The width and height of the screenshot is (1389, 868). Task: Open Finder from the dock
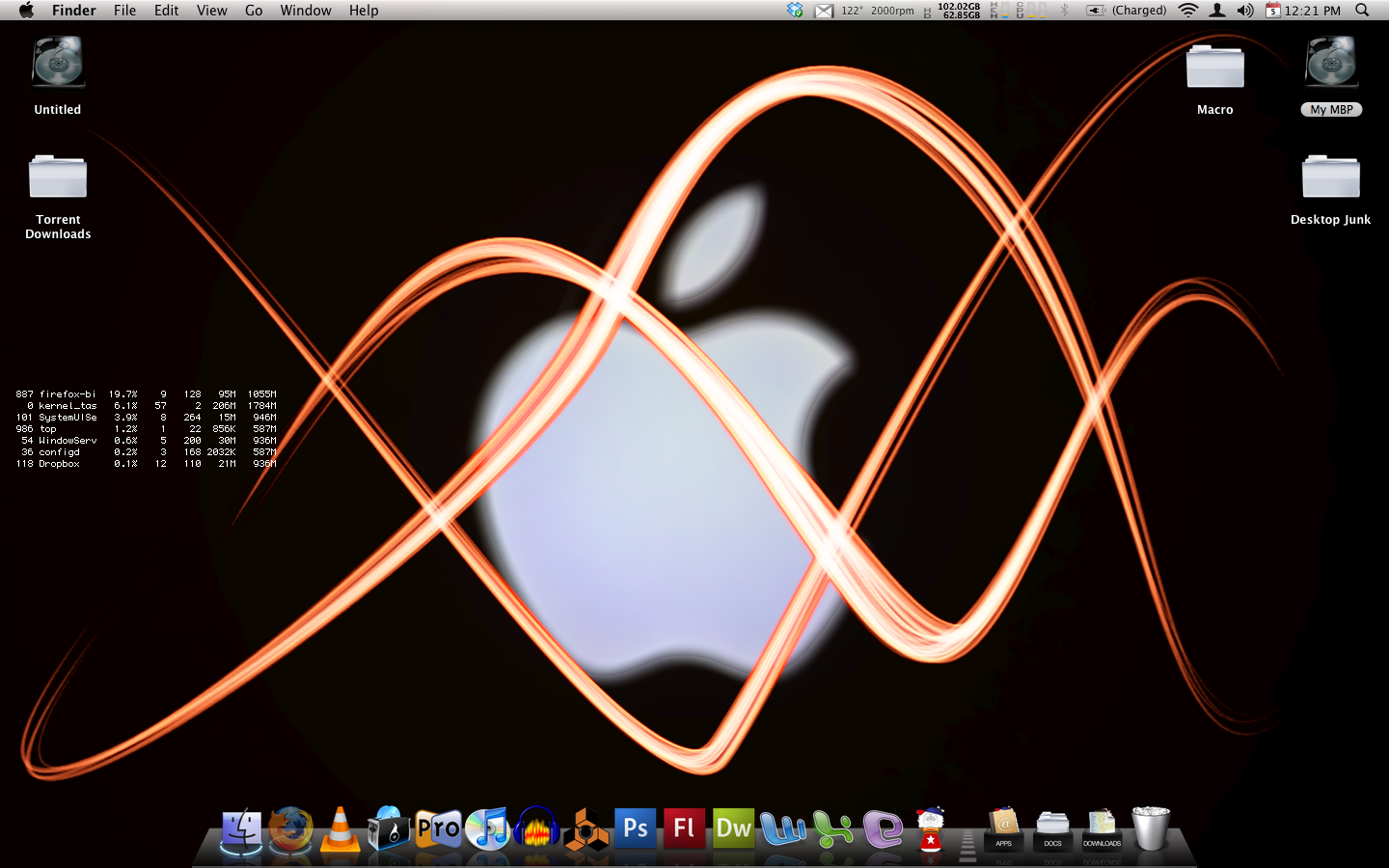point(241,829)
